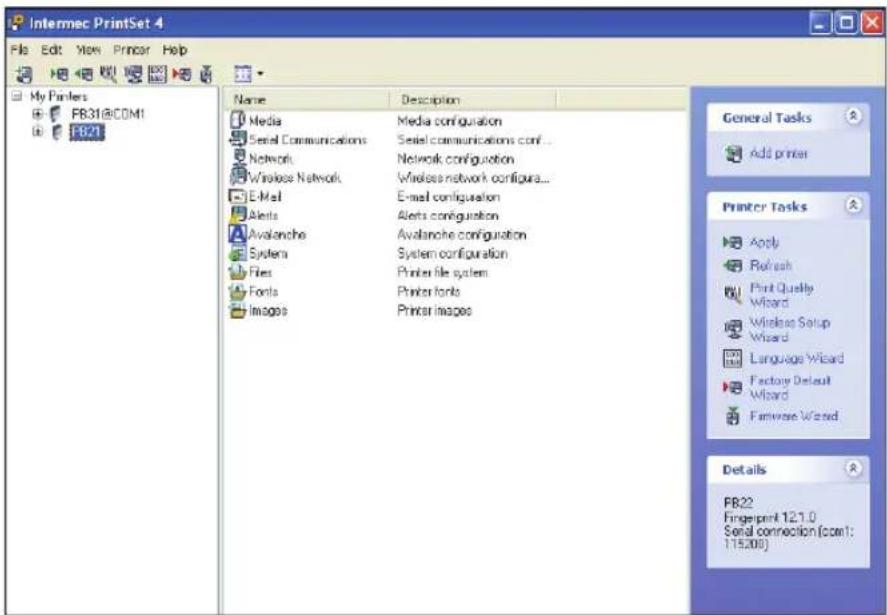Open the Printer menu
This screenshot has height=615, width=887.
(132, 50)
